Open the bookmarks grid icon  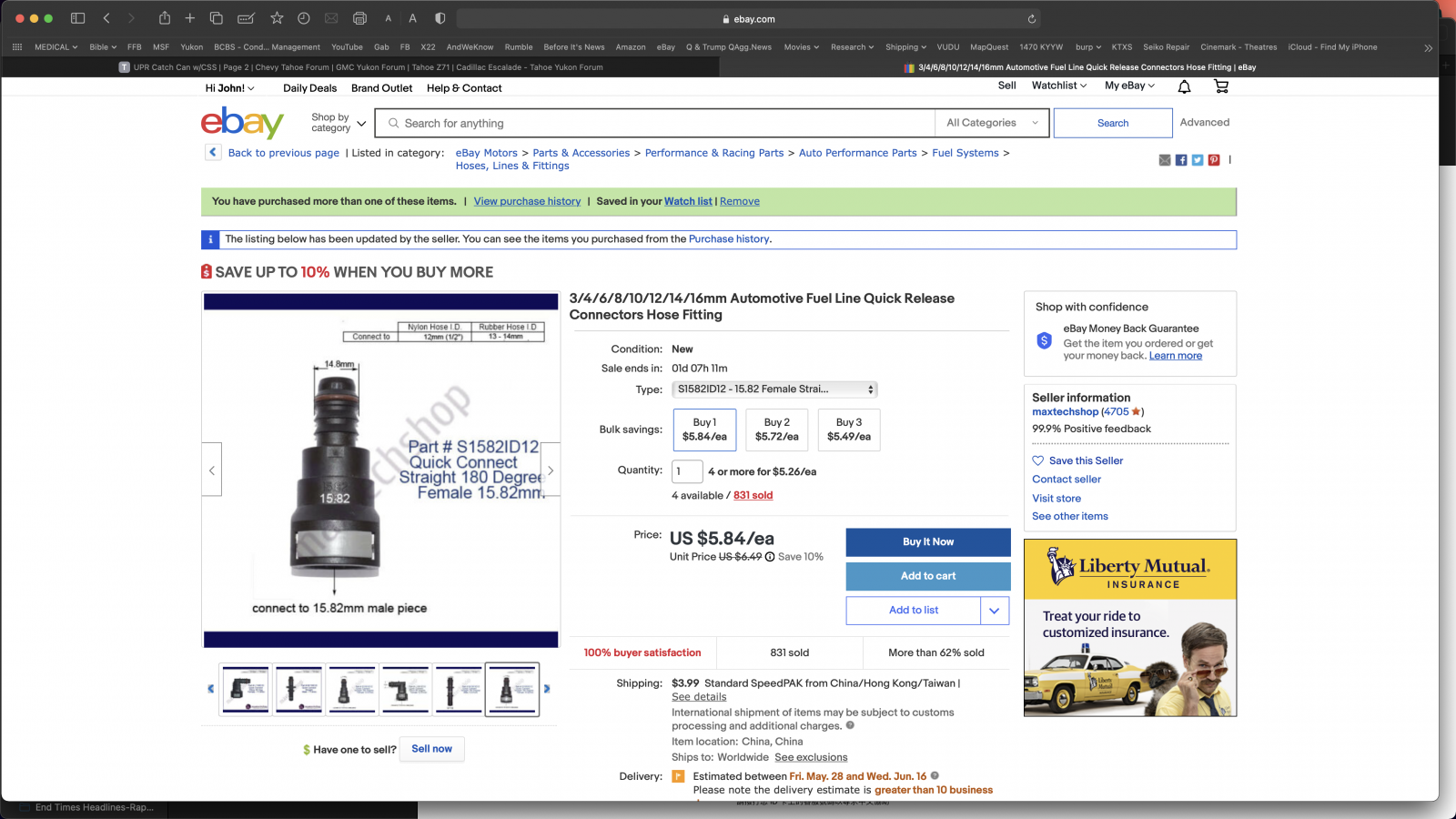17,47
